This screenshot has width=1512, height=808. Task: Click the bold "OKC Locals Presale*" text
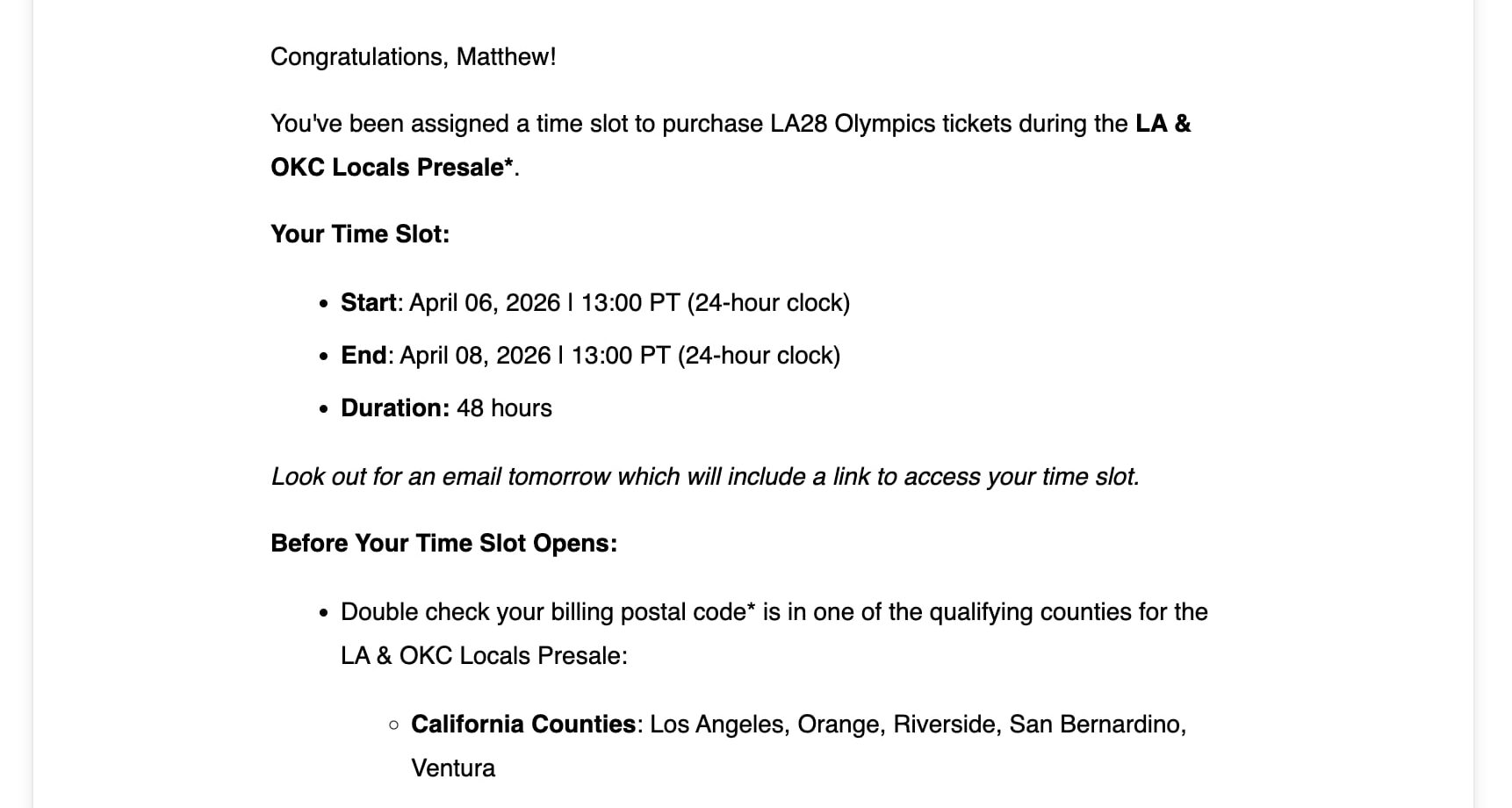pyautogui.click(x=392, y=168)
